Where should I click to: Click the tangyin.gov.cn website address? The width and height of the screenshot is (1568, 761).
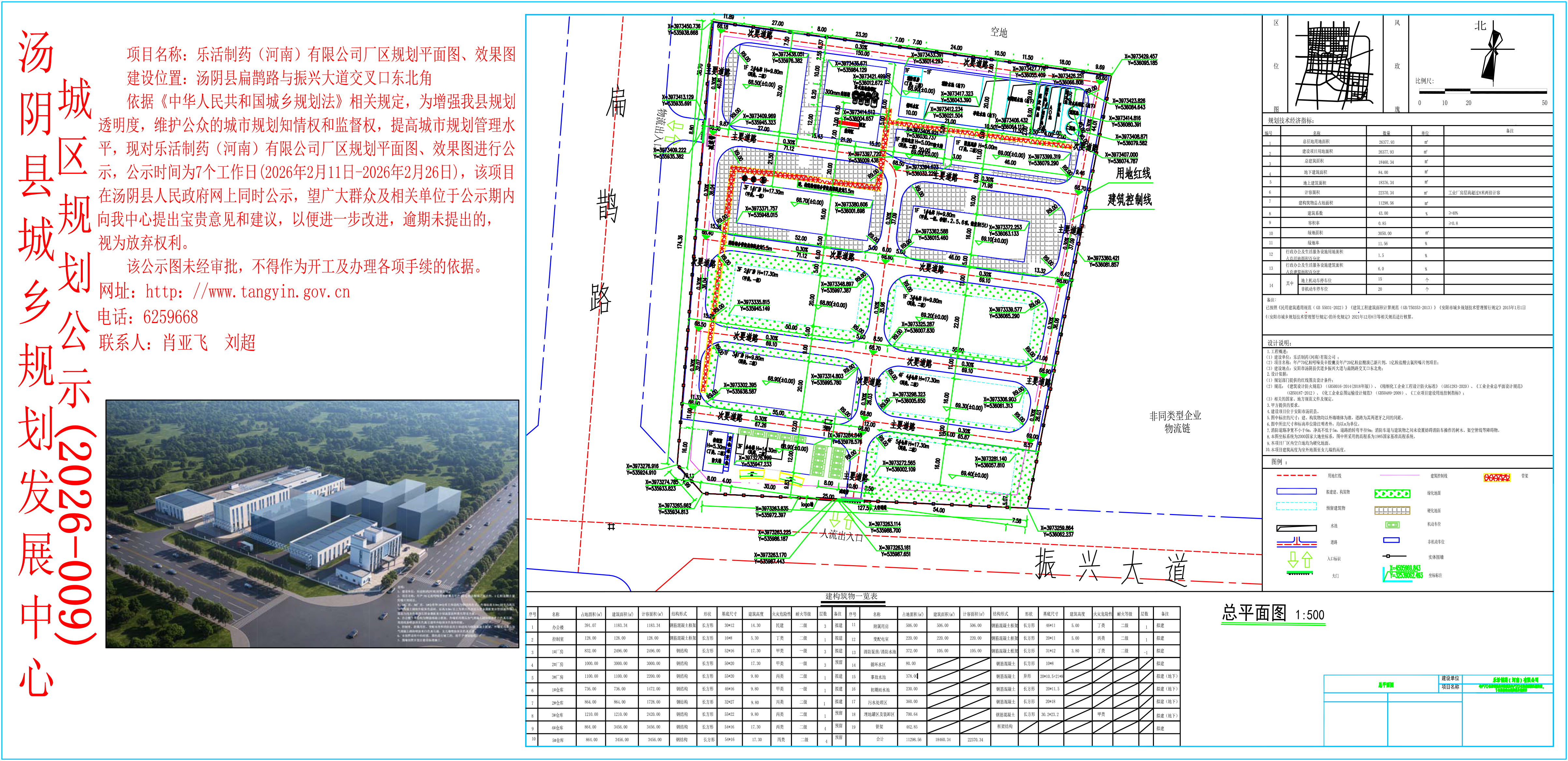click(x=247, y=292)
